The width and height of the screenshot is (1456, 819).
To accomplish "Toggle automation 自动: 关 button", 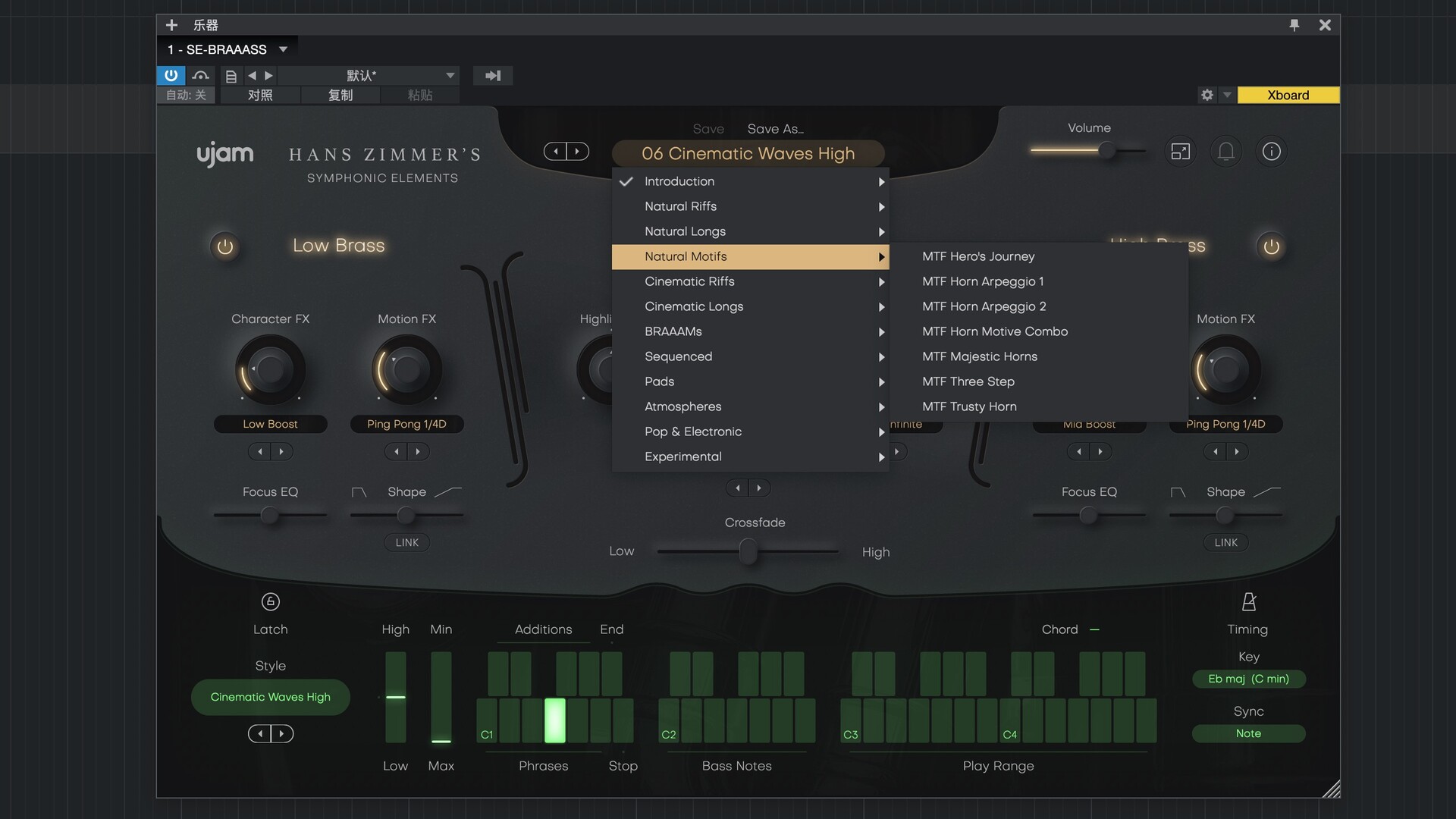I will click(187, 95).
